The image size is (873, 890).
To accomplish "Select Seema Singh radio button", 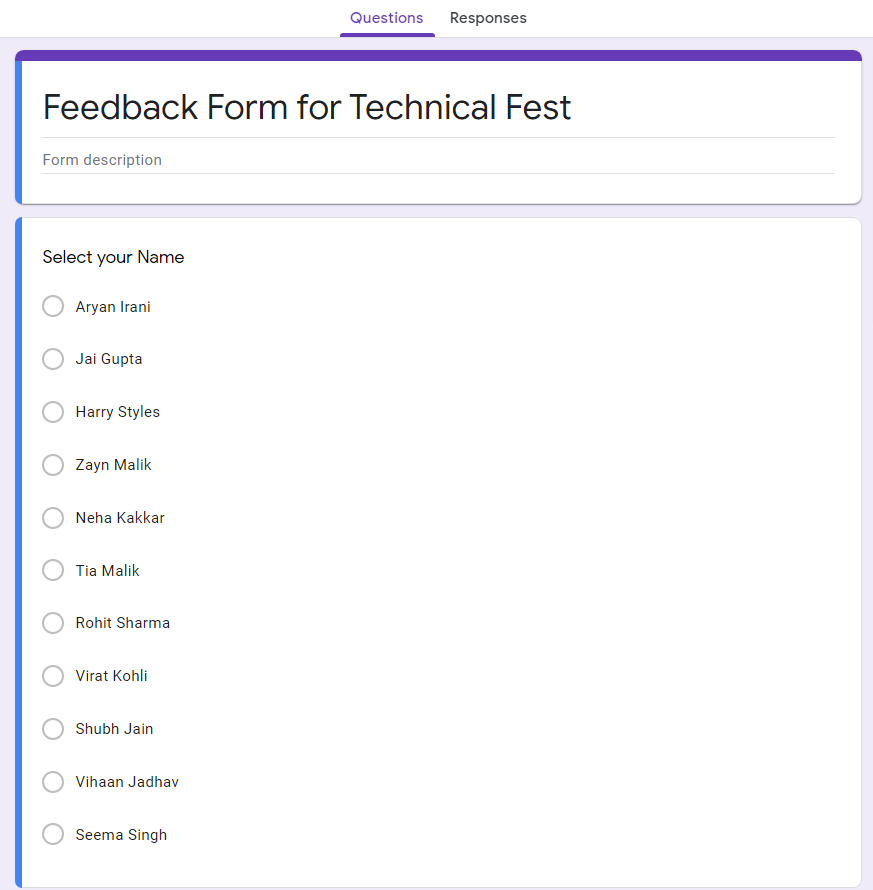I will (x=53, y=834).
